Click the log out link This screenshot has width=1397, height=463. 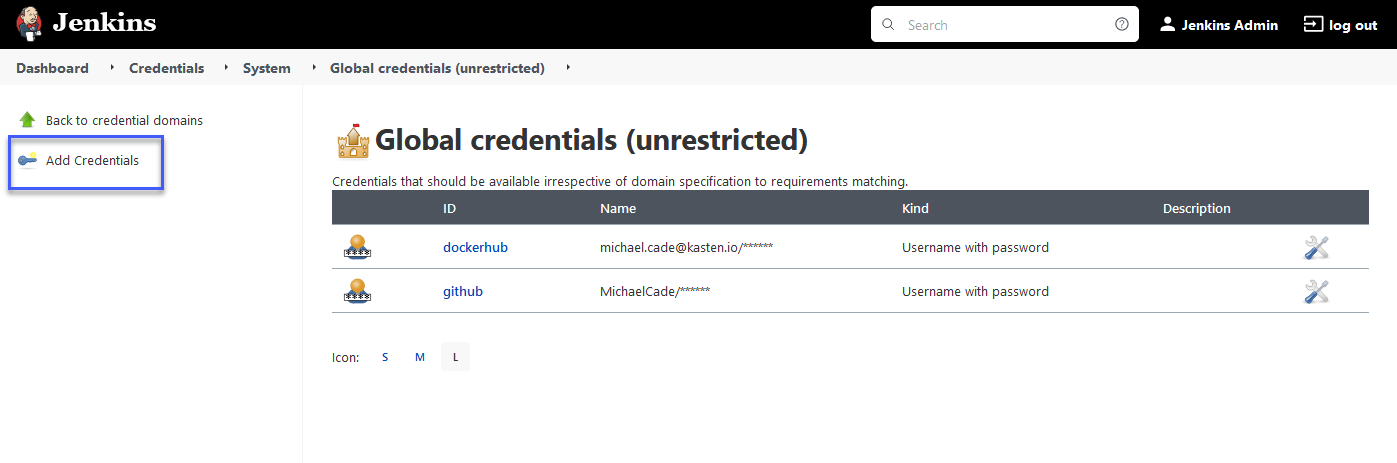pyautogui.click(x=1341, y=25)
